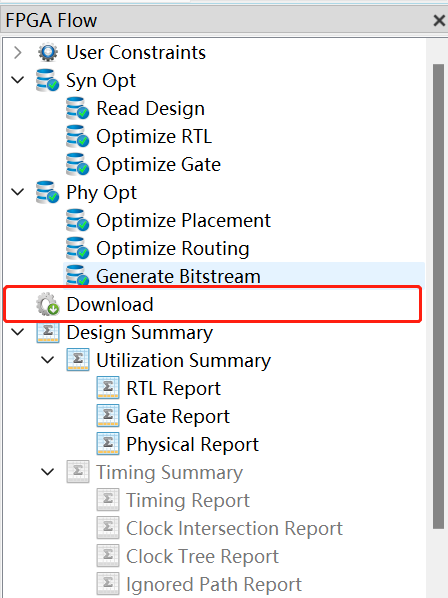This screenshot has height=598, width=448.
Task: Click the Syn Opt database icon
Action: tap(48, 80)
